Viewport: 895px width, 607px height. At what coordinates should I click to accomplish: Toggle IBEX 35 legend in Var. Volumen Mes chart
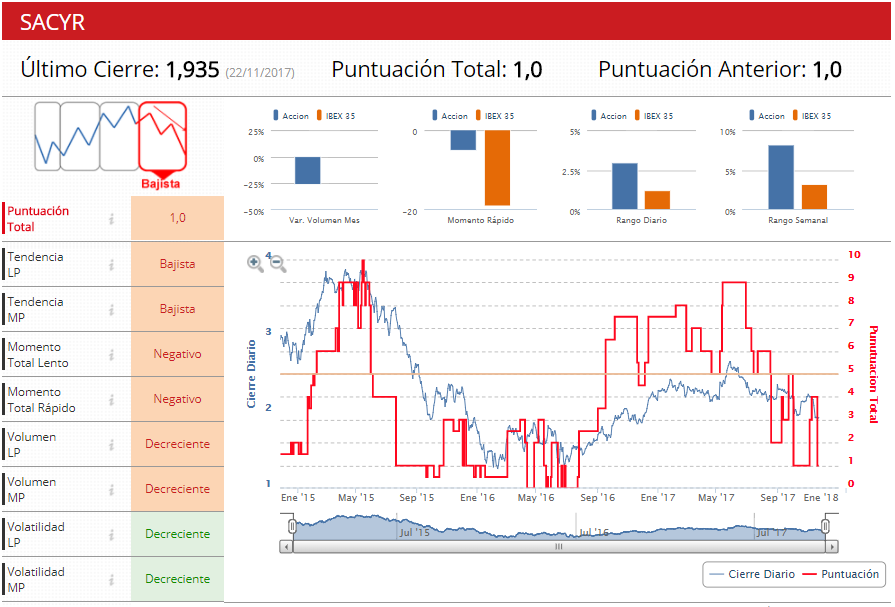click(x=336, y=116)
